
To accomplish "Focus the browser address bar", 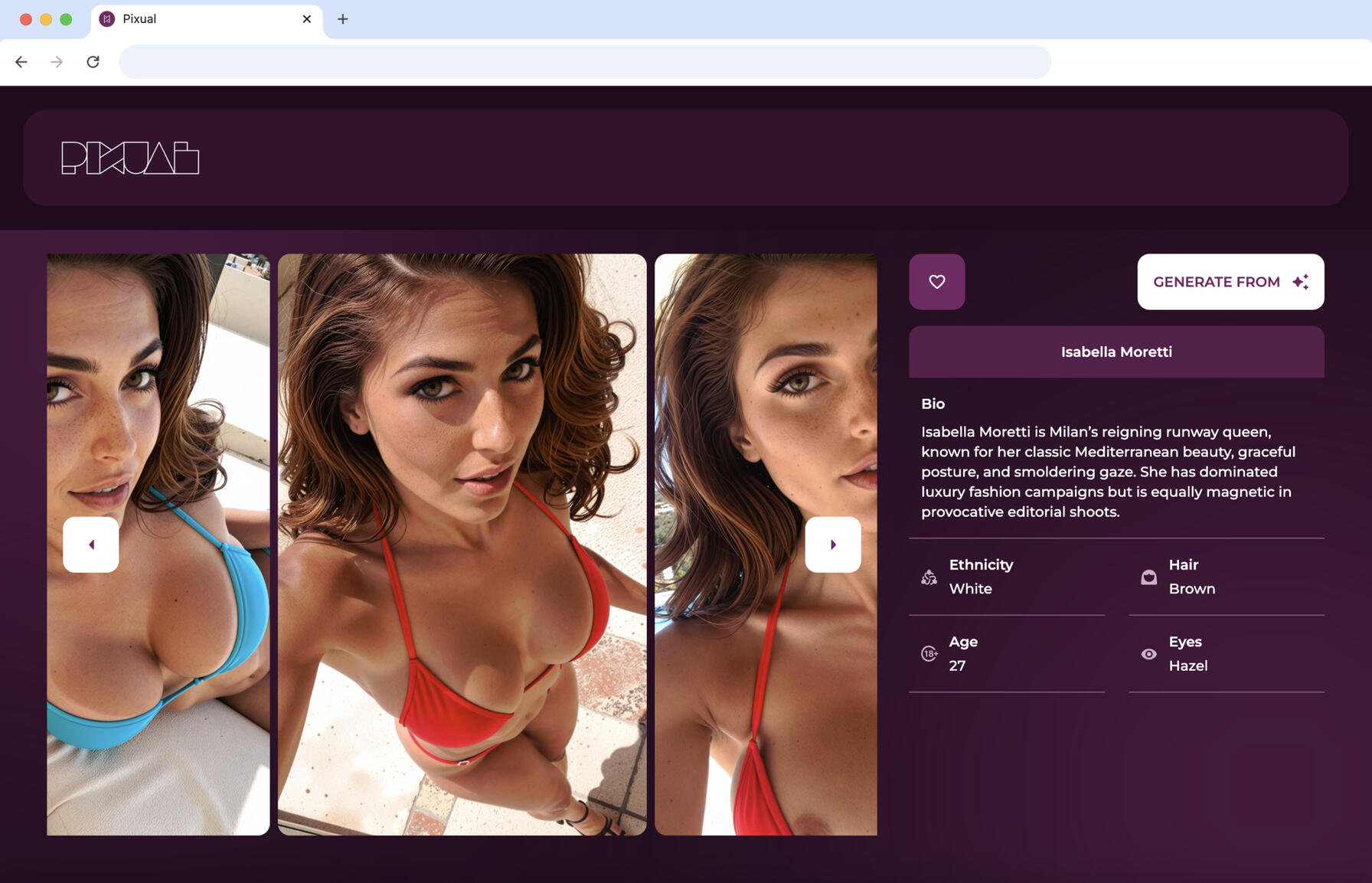I will click(x=584, y=62).
